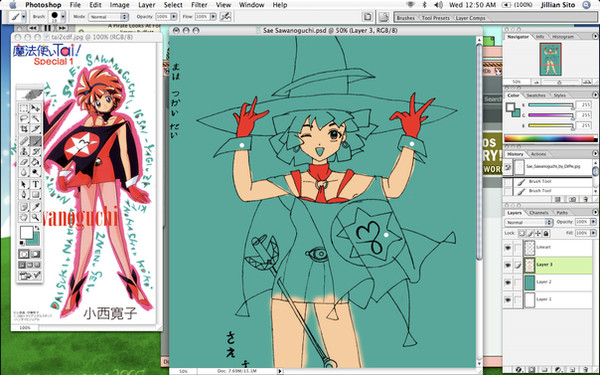Activate the Eyedropper tool
The width and height of the screenshot is (600, 375).
[35, 207]
